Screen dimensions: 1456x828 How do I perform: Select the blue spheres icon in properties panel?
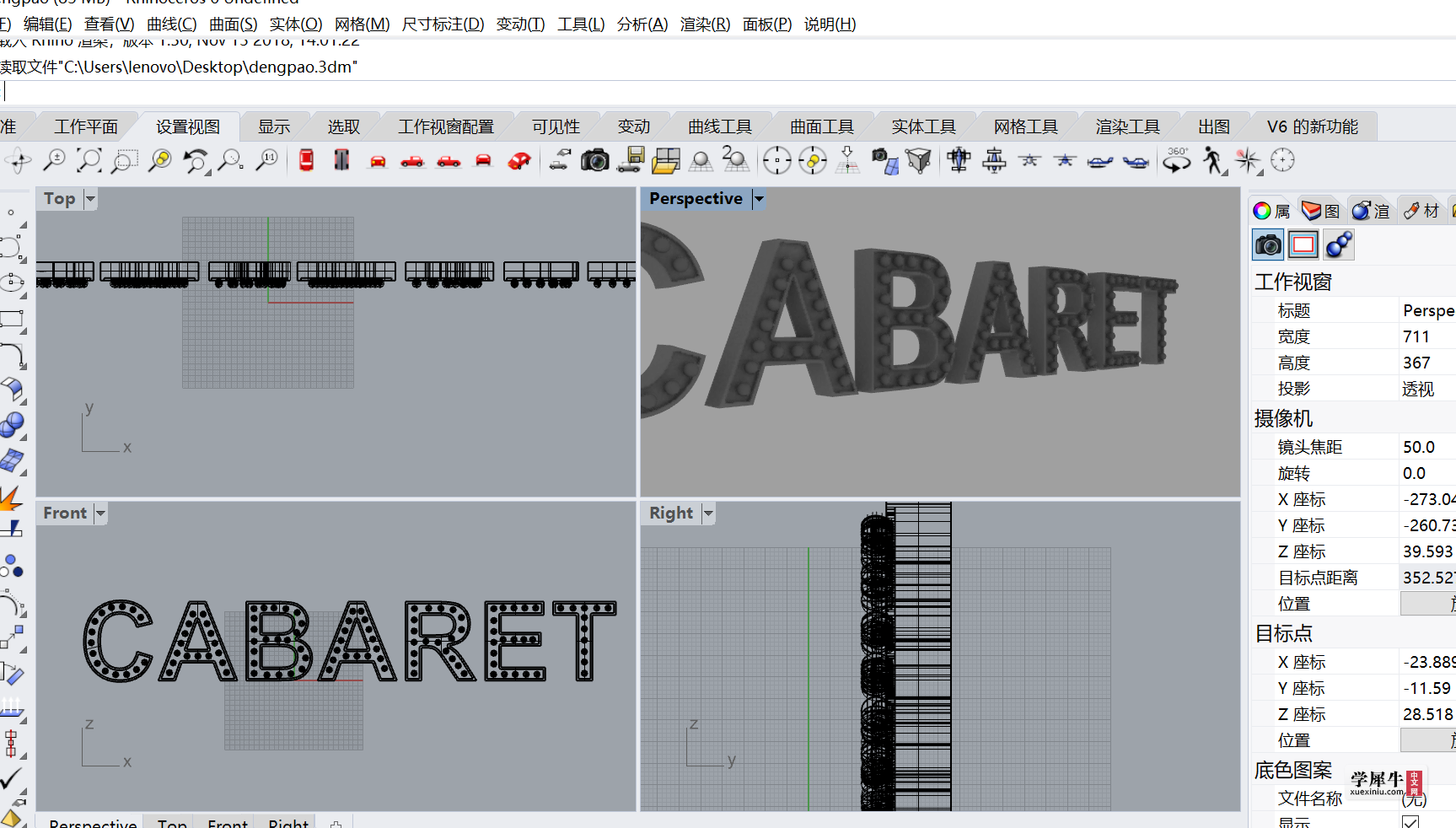coord(1339,245)
